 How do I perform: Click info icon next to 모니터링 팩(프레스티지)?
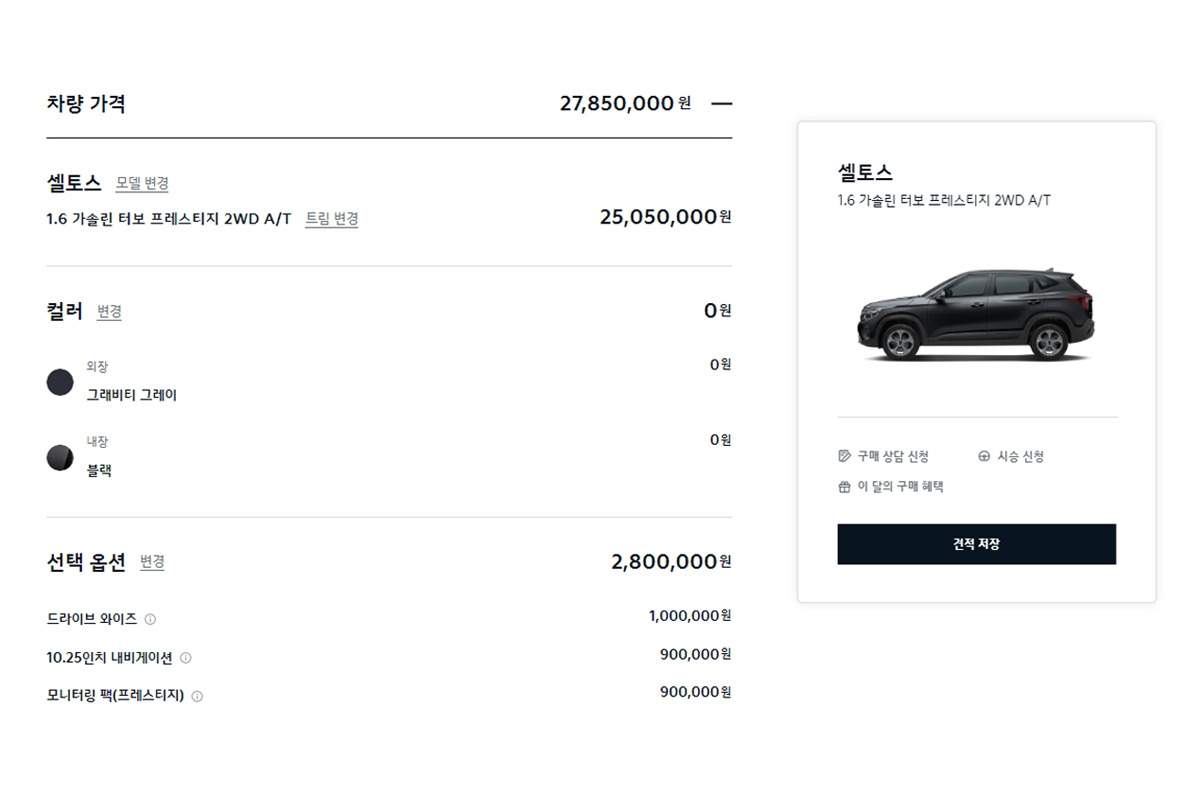(x=197, y=697)
